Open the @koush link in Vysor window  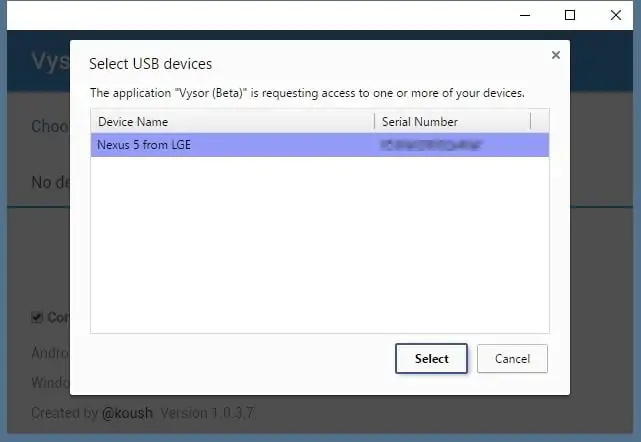[127, 413]
